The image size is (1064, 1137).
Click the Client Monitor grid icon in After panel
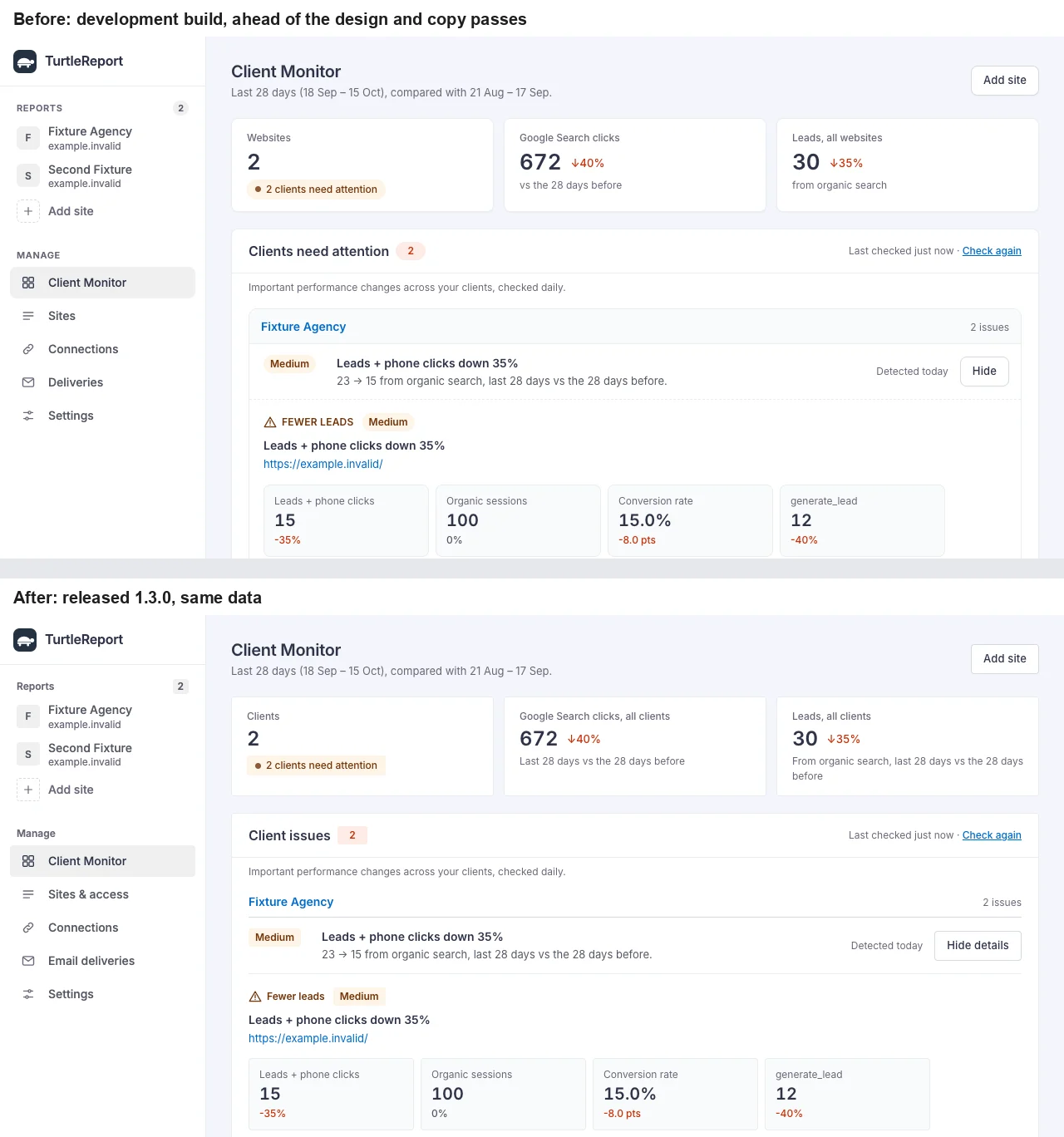click(28, 861)
